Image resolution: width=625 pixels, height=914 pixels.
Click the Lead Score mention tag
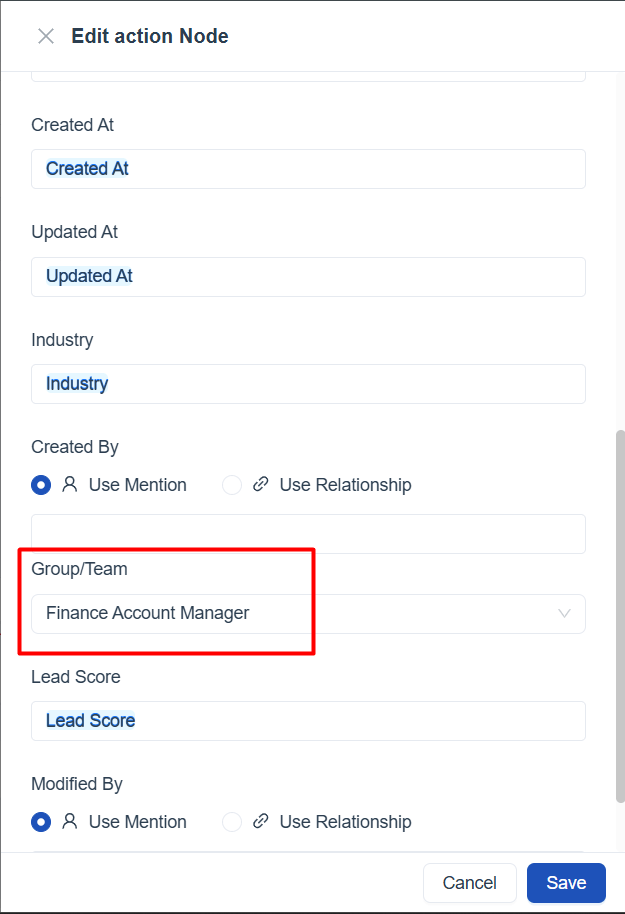coord(91,721)
